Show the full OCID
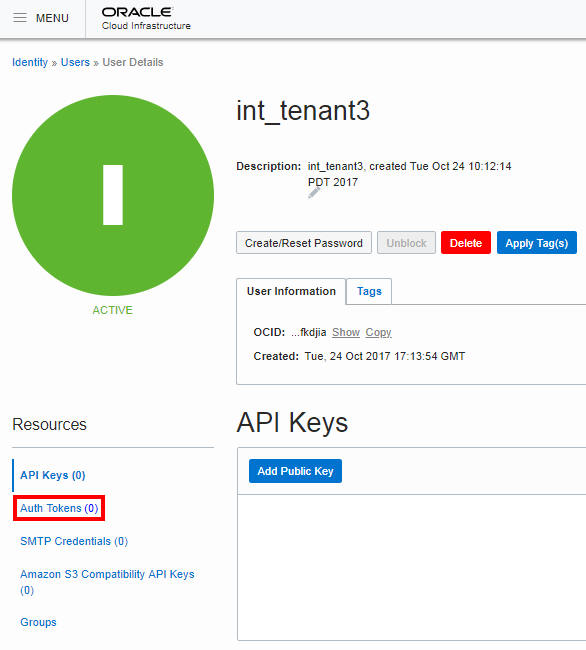The image size is (586, 650). click(x=346, y=332)
